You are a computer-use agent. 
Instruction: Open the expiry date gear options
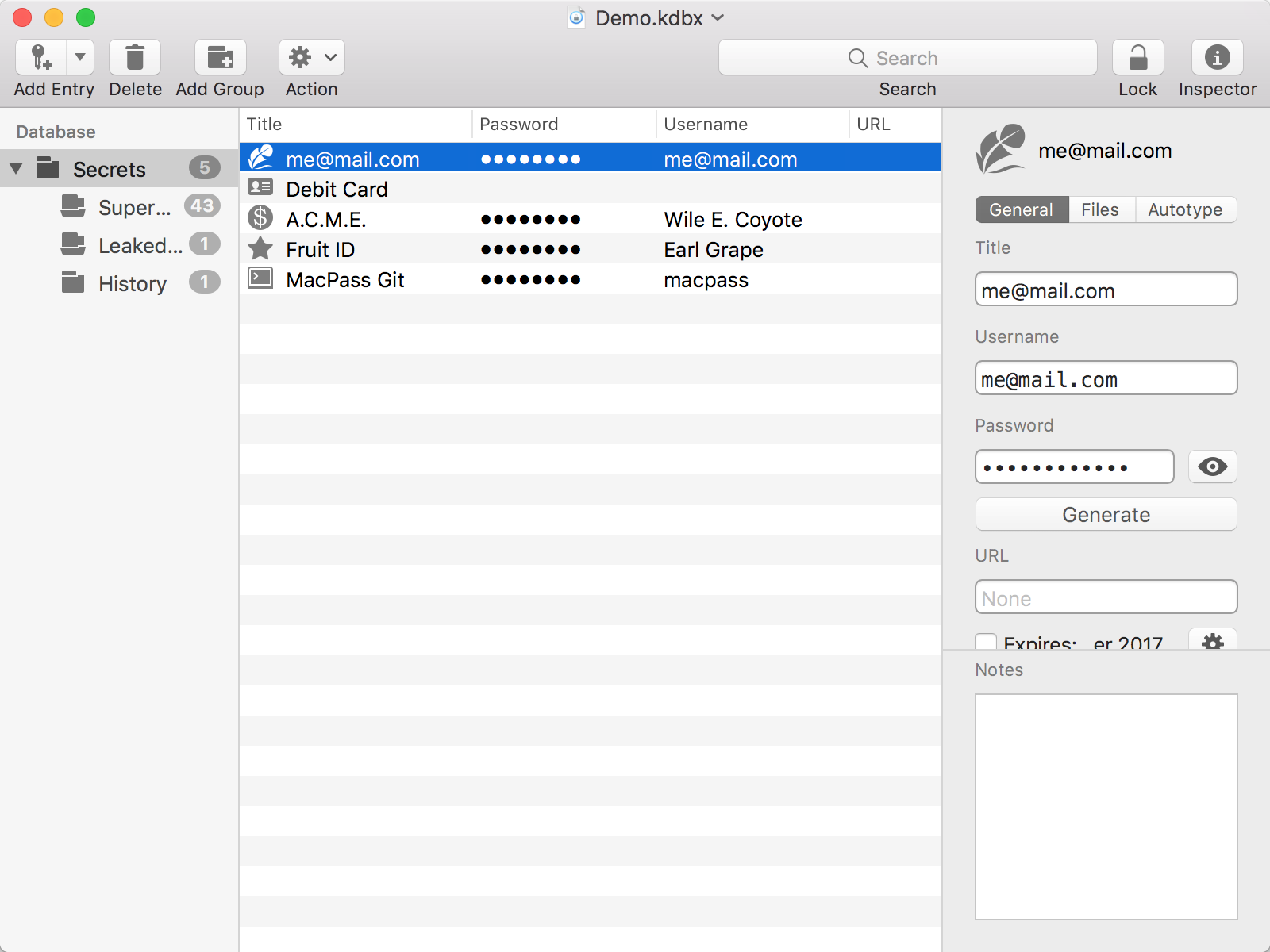[1212, 639]
